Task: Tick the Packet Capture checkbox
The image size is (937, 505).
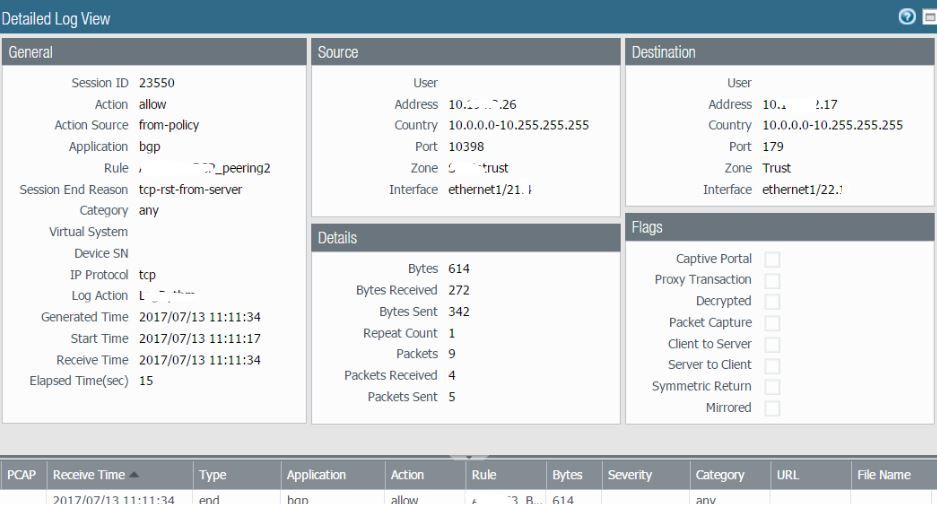Action: [x=772, y=323]
